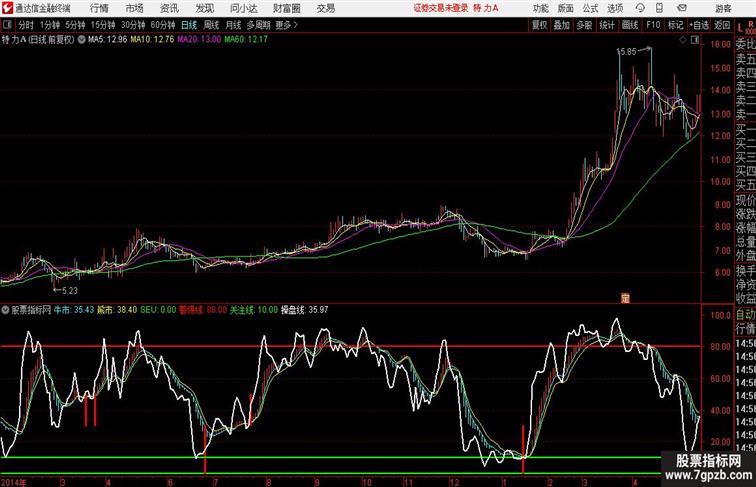Viewport: 756px width, 487px height.
Task: Open the 市场 menu
Action: (135, 8)
